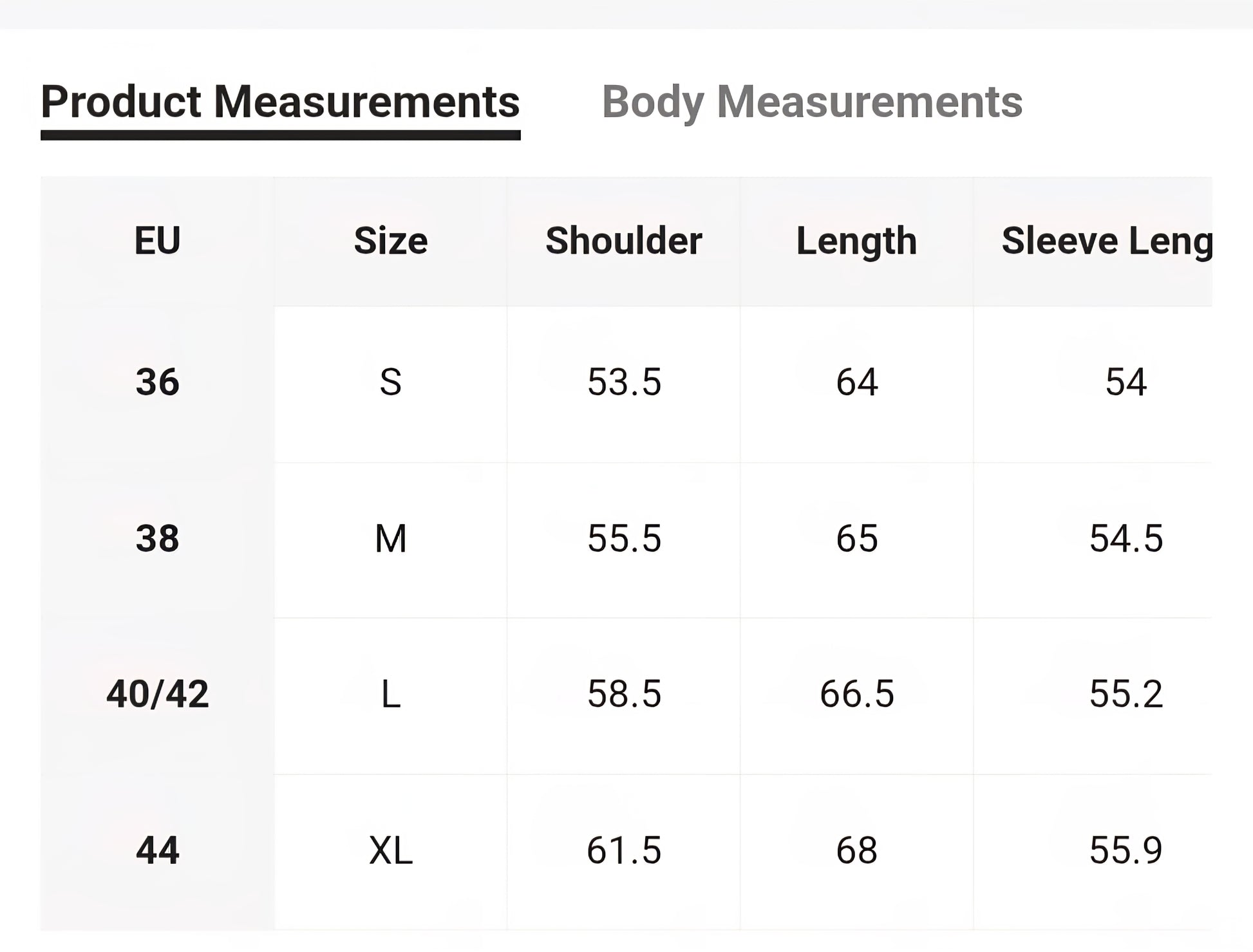Click the Size column header
Viewport: 1253px width, 952px height.
tap(390, 241)
